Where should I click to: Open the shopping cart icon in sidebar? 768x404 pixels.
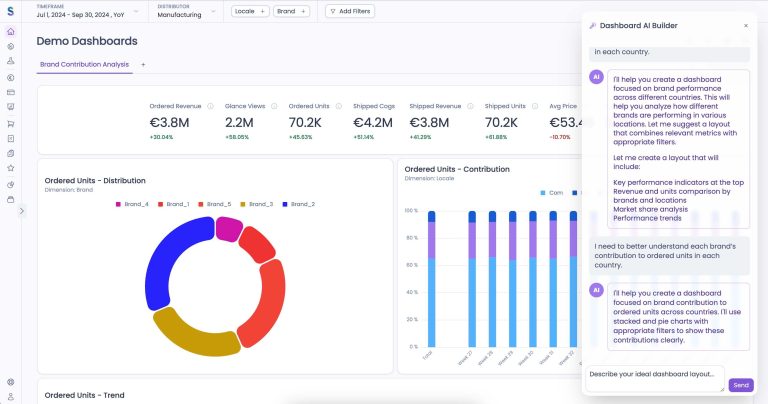coord(10,123)
